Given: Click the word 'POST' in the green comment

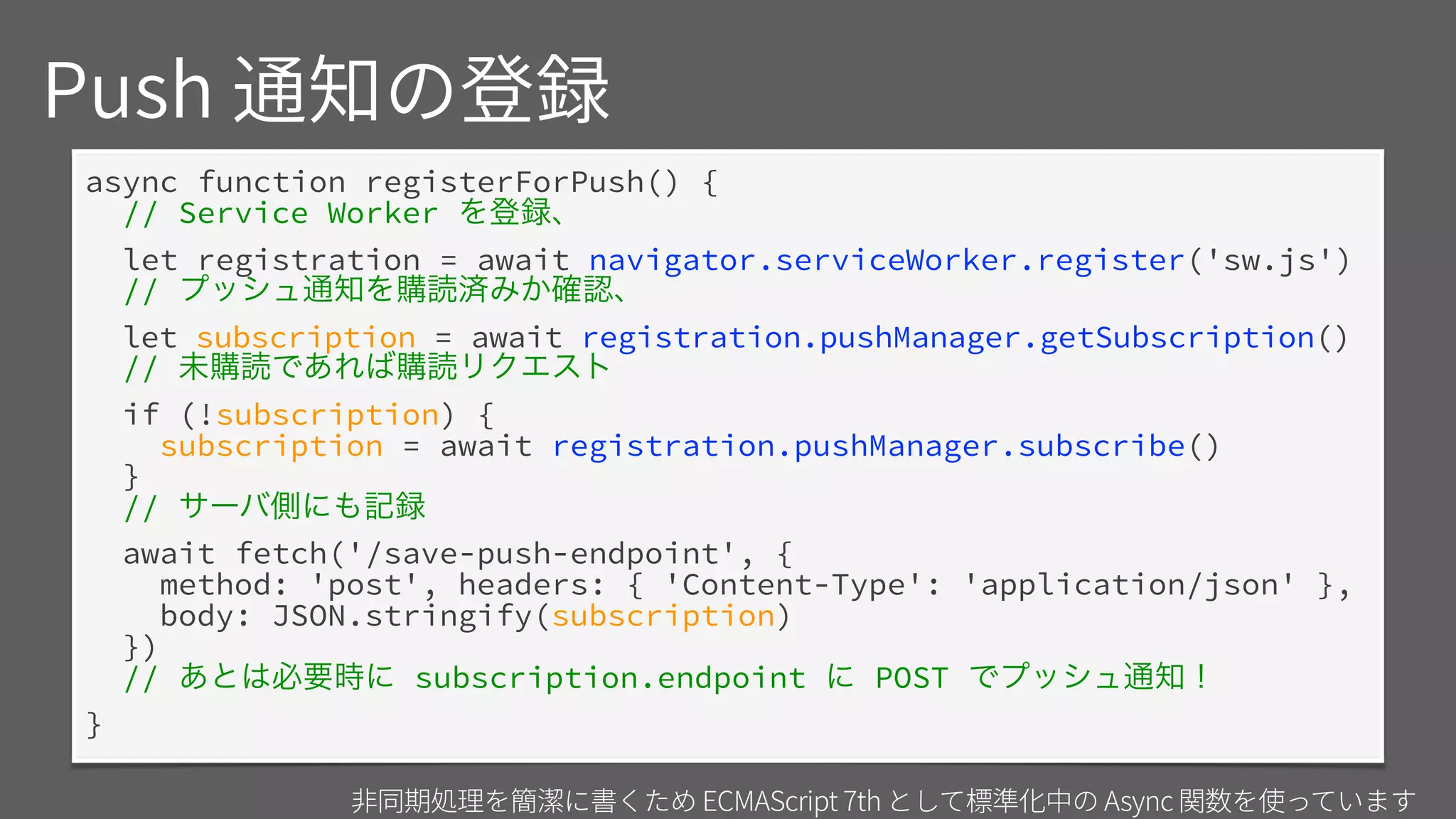Looking at the screenshot, I should tap(911, 678).
